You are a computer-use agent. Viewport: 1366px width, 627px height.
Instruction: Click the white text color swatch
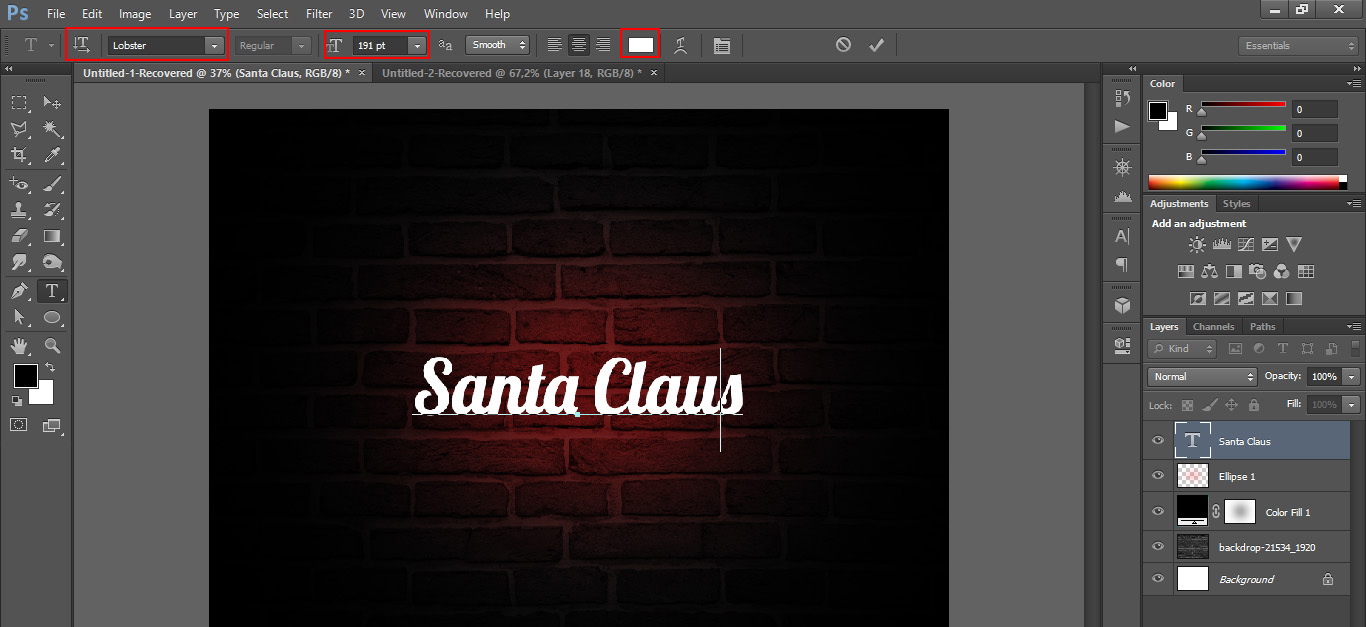640,45
